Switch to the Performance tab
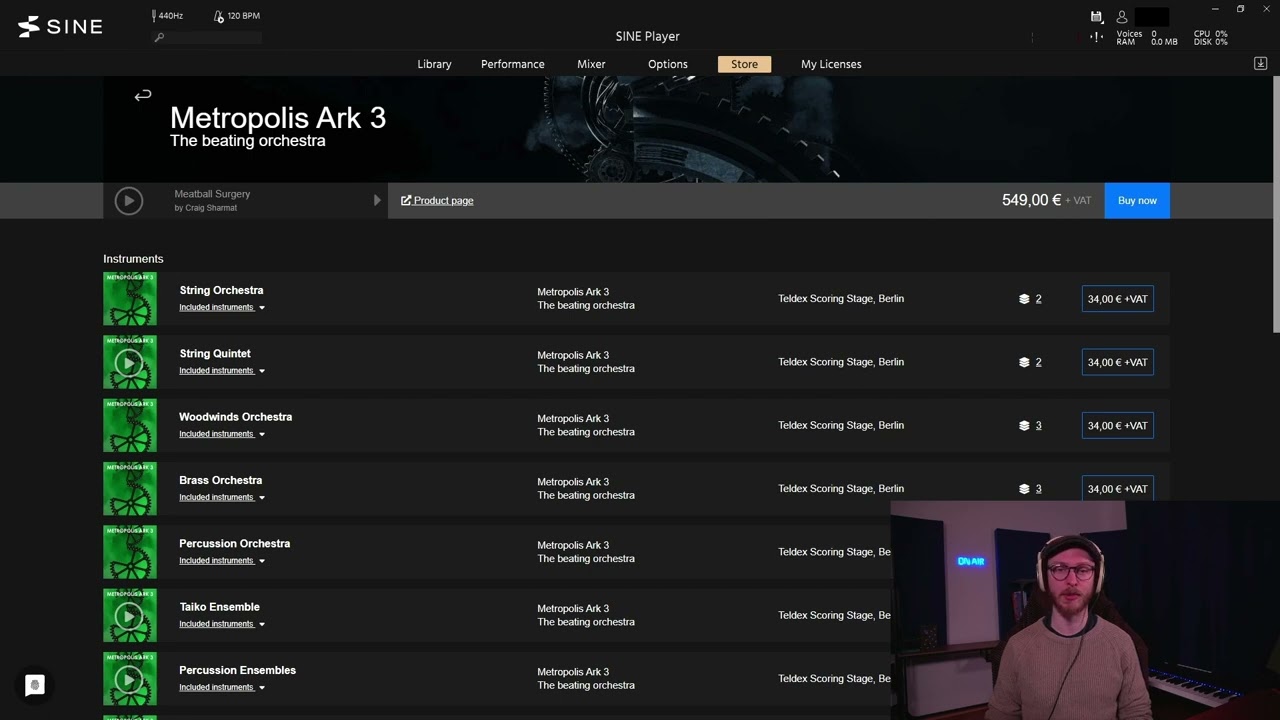This screenshot has width=1280, height=720. pos(512,64)
